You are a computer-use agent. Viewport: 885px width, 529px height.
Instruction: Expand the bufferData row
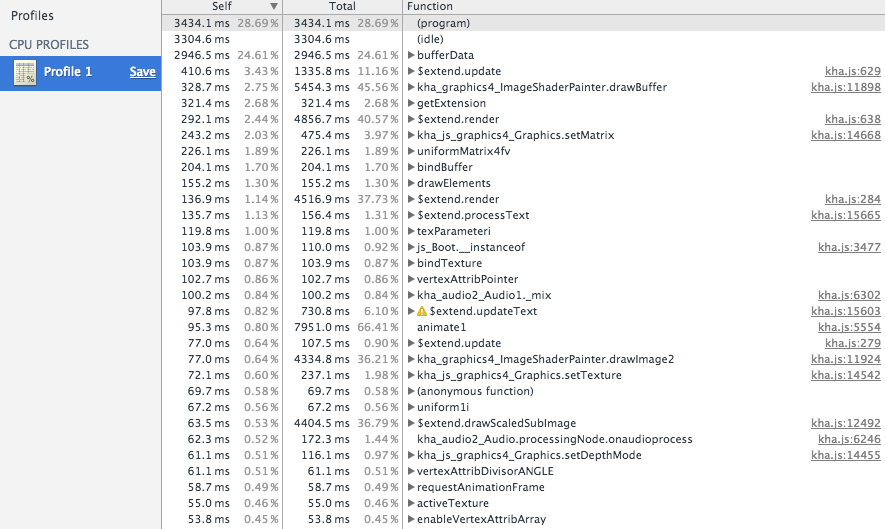pyautogui.click(x=411, y=55)
